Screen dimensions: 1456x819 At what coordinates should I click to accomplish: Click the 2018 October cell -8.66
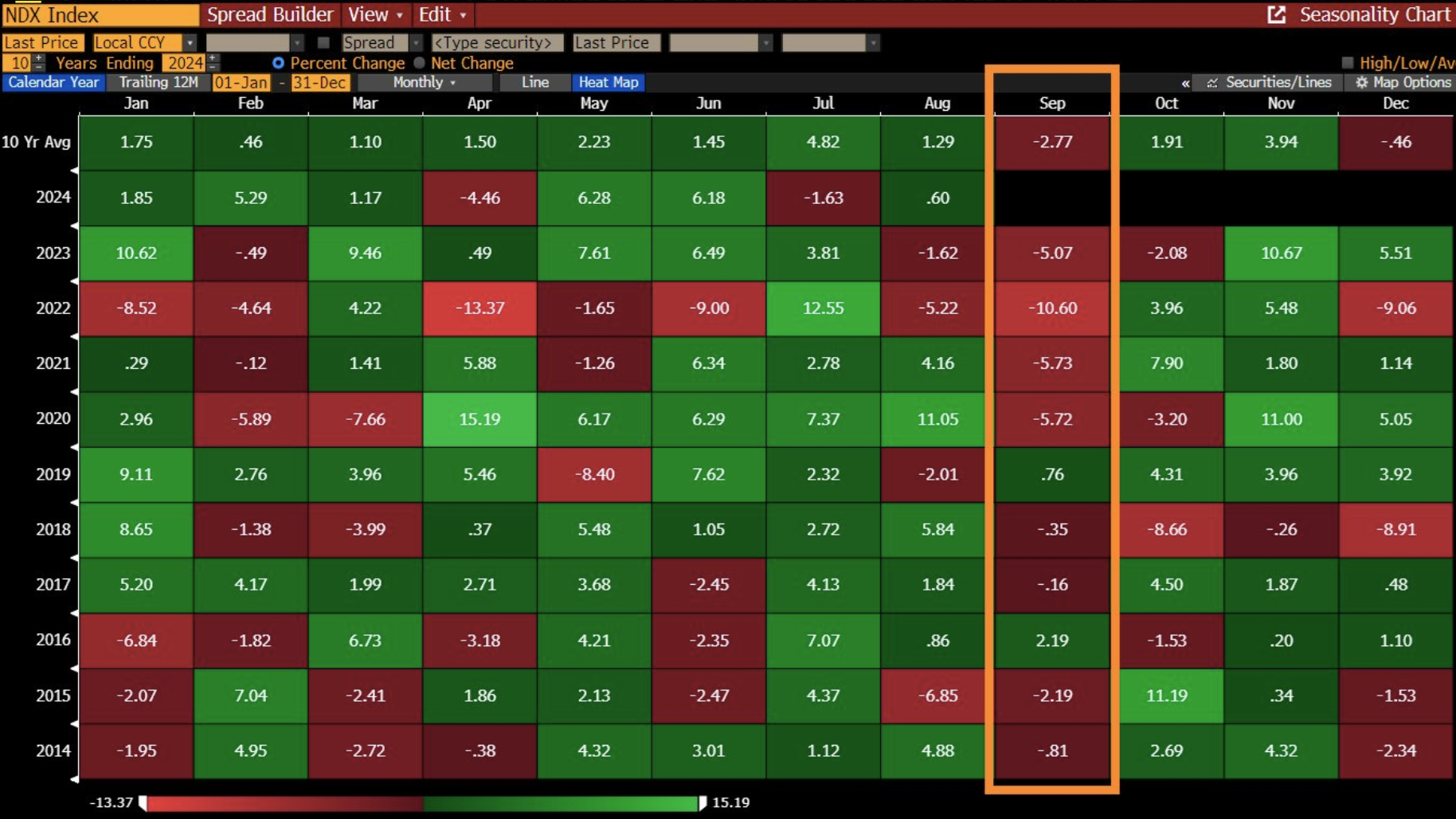coord(1167,529)
